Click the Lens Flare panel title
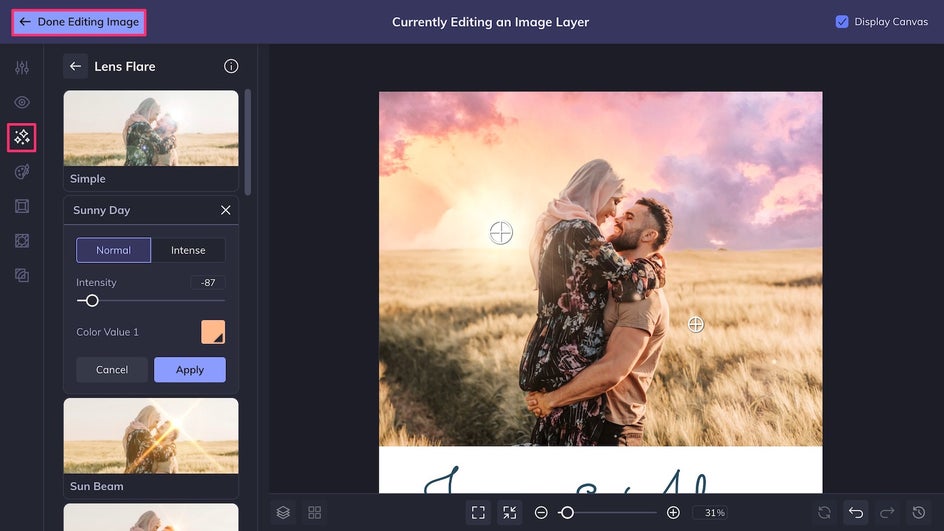The image size is (944, 531). (x=125, y=66)
